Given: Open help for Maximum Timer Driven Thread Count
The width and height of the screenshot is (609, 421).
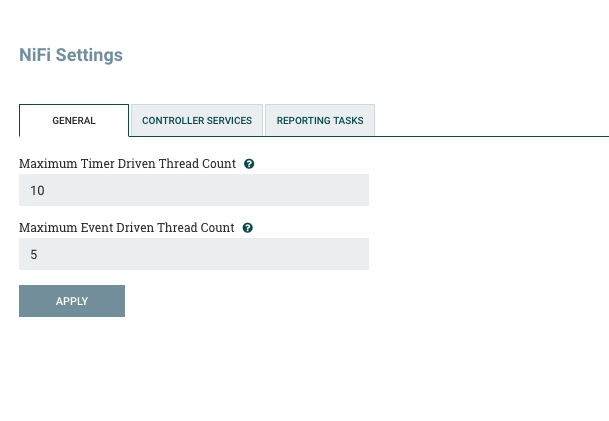Looking at the screenshot, I should 249,163.
